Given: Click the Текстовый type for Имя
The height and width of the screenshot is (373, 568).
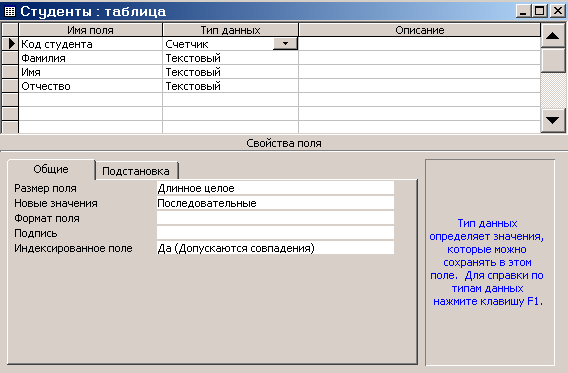Looking at the screenshot, I should [x=230, y=72].
